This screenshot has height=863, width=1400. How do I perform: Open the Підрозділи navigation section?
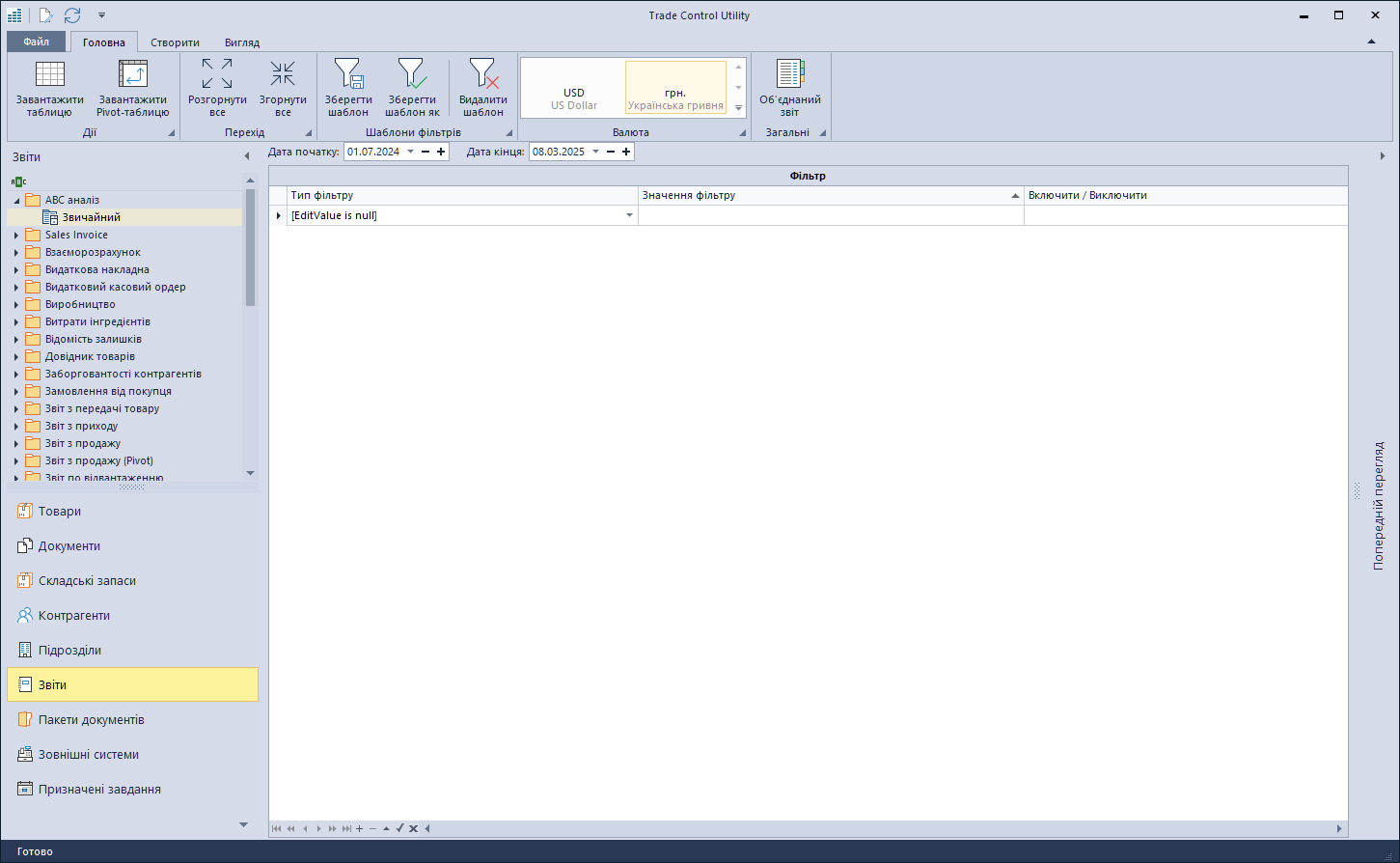coord(132,651)
